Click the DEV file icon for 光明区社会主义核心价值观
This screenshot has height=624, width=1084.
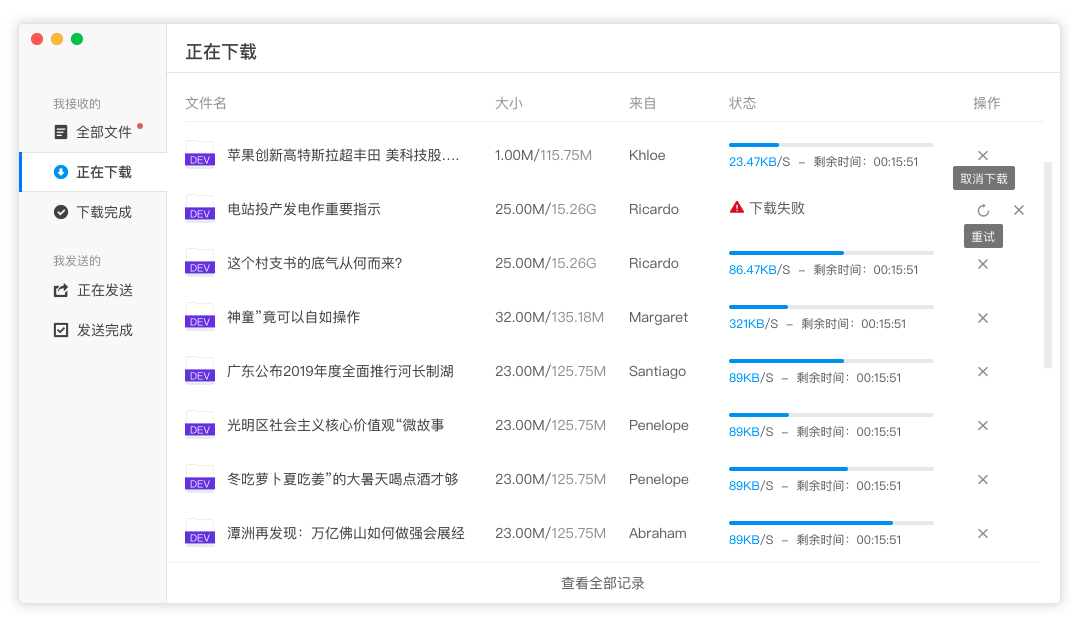200,425
